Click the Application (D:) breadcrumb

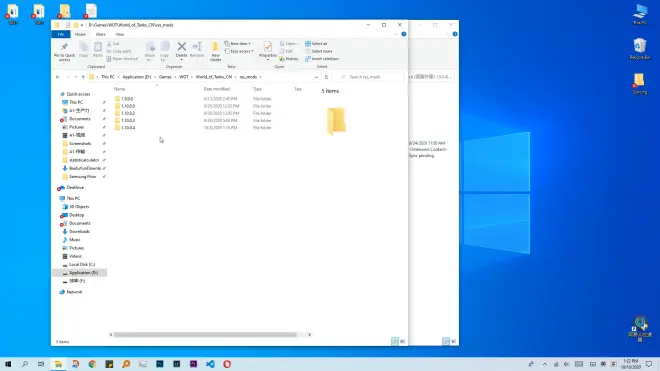tap(137, 77)
